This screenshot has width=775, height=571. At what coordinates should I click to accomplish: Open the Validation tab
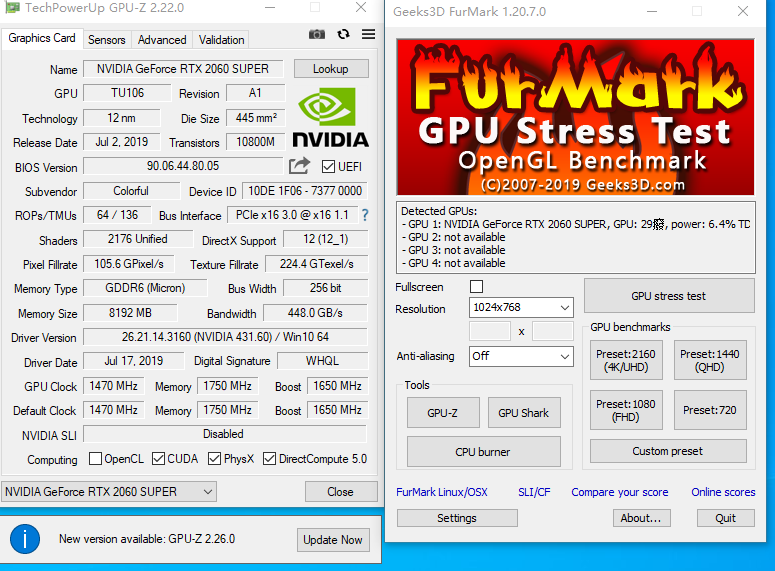221,40
